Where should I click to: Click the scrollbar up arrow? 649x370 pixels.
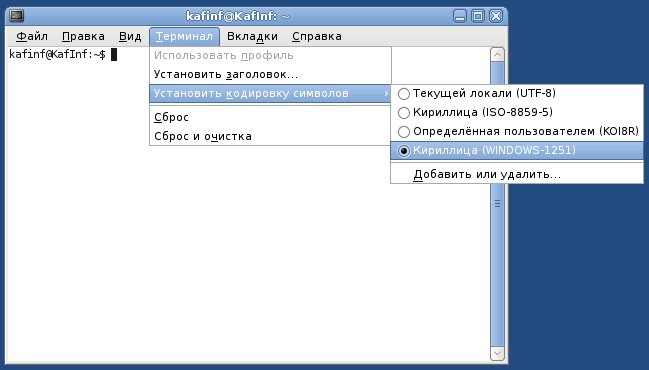[x=497, y=55]
